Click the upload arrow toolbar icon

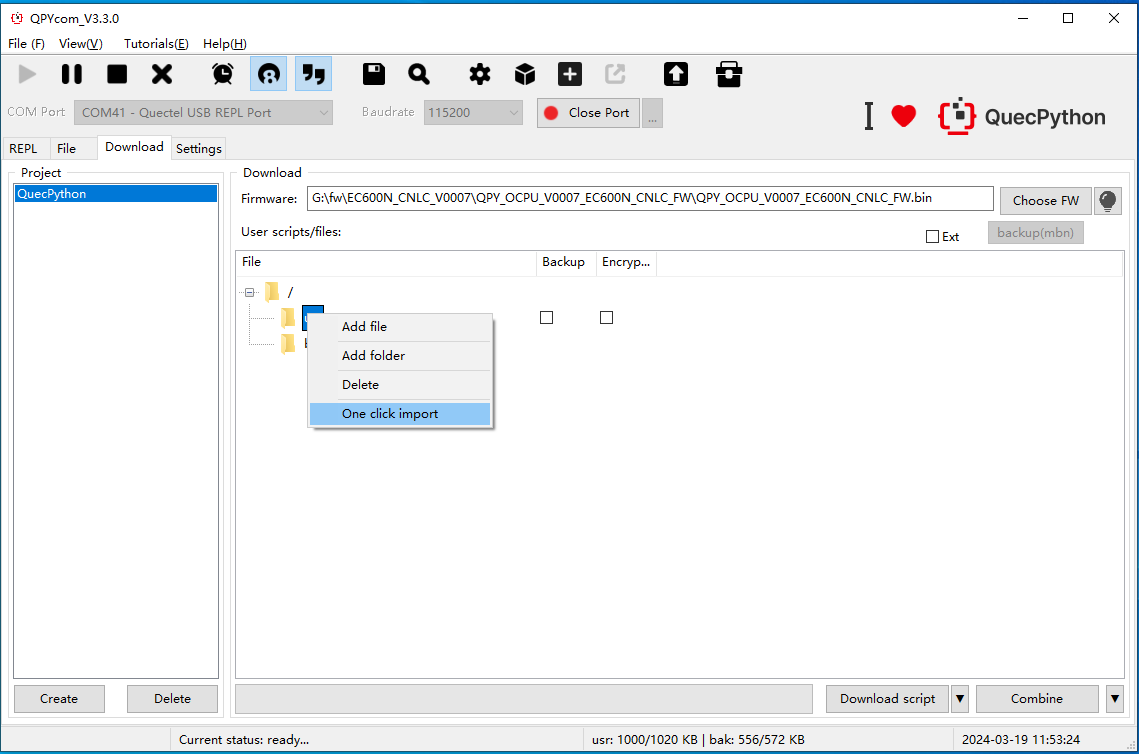click(676, 74)
